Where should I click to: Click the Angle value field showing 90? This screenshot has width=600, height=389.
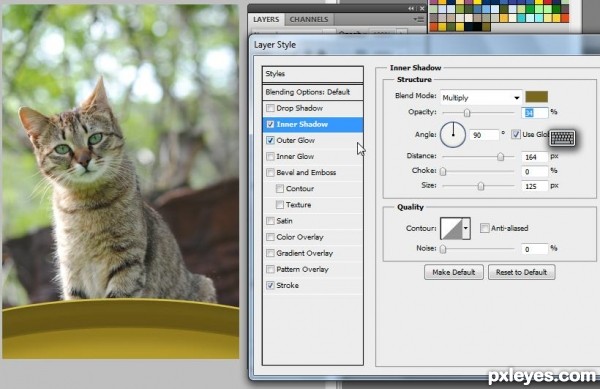click(x=484, y=135)
